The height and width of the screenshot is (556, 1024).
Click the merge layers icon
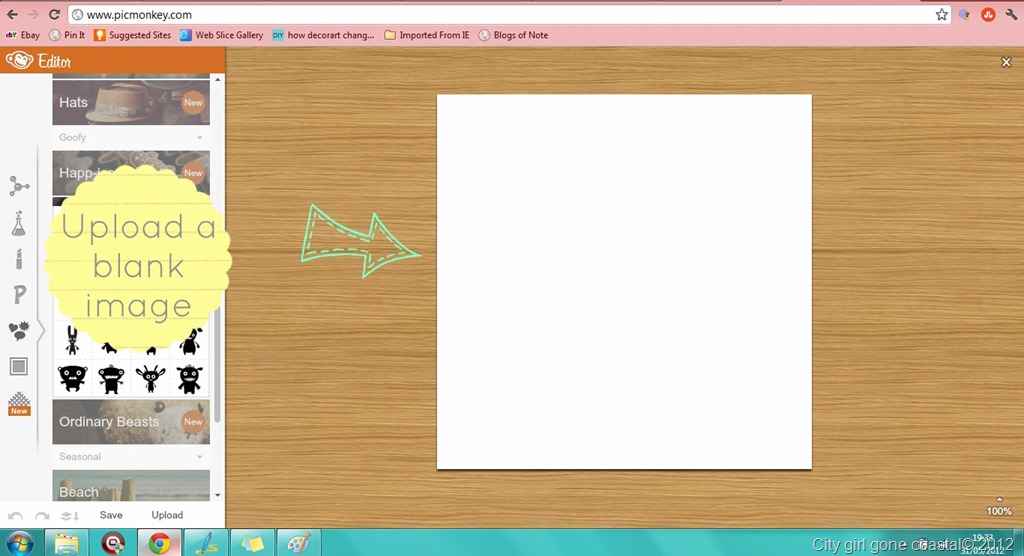[x=70, y=515]
